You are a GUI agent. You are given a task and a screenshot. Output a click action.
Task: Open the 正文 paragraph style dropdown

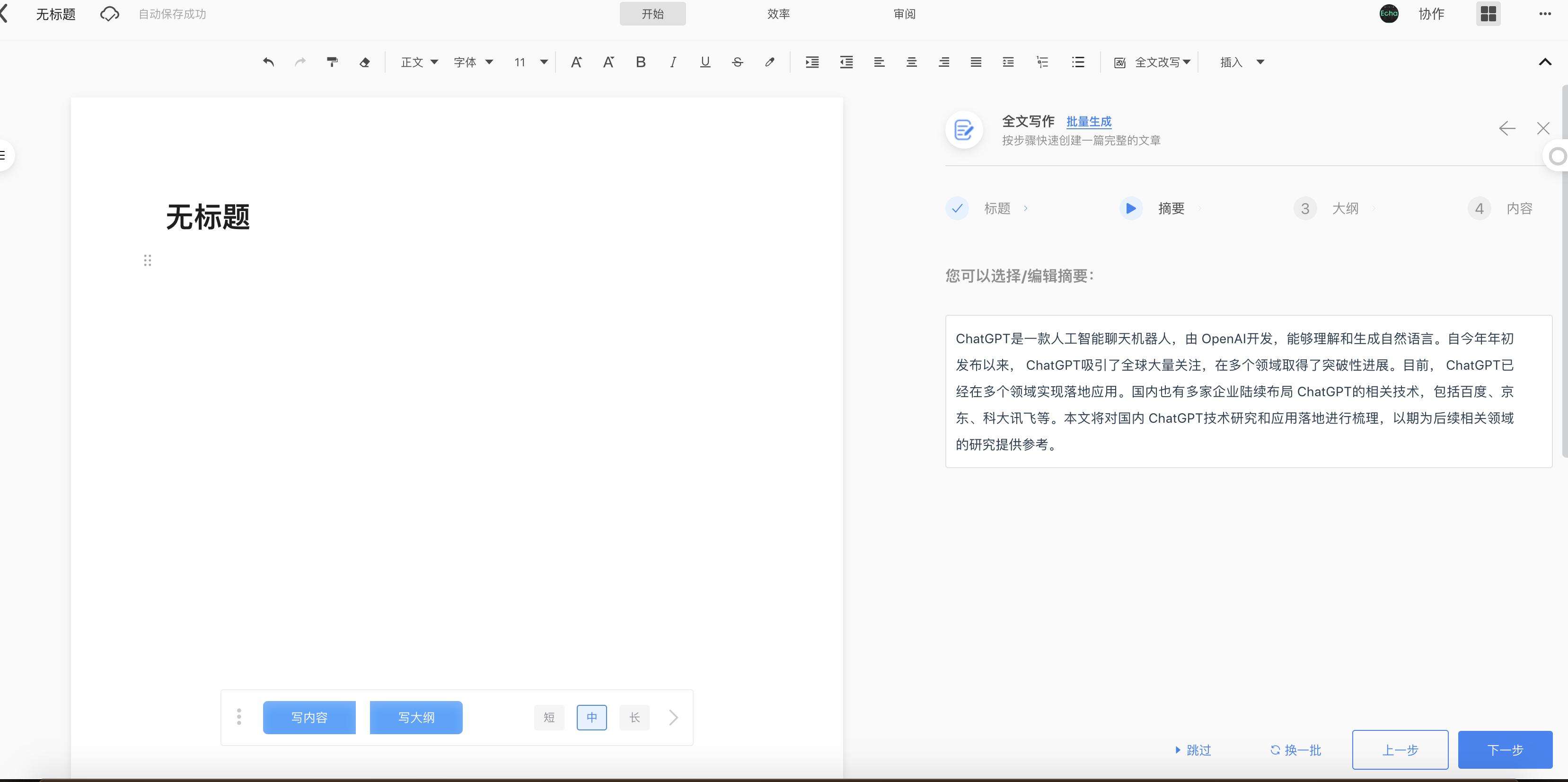419,62
